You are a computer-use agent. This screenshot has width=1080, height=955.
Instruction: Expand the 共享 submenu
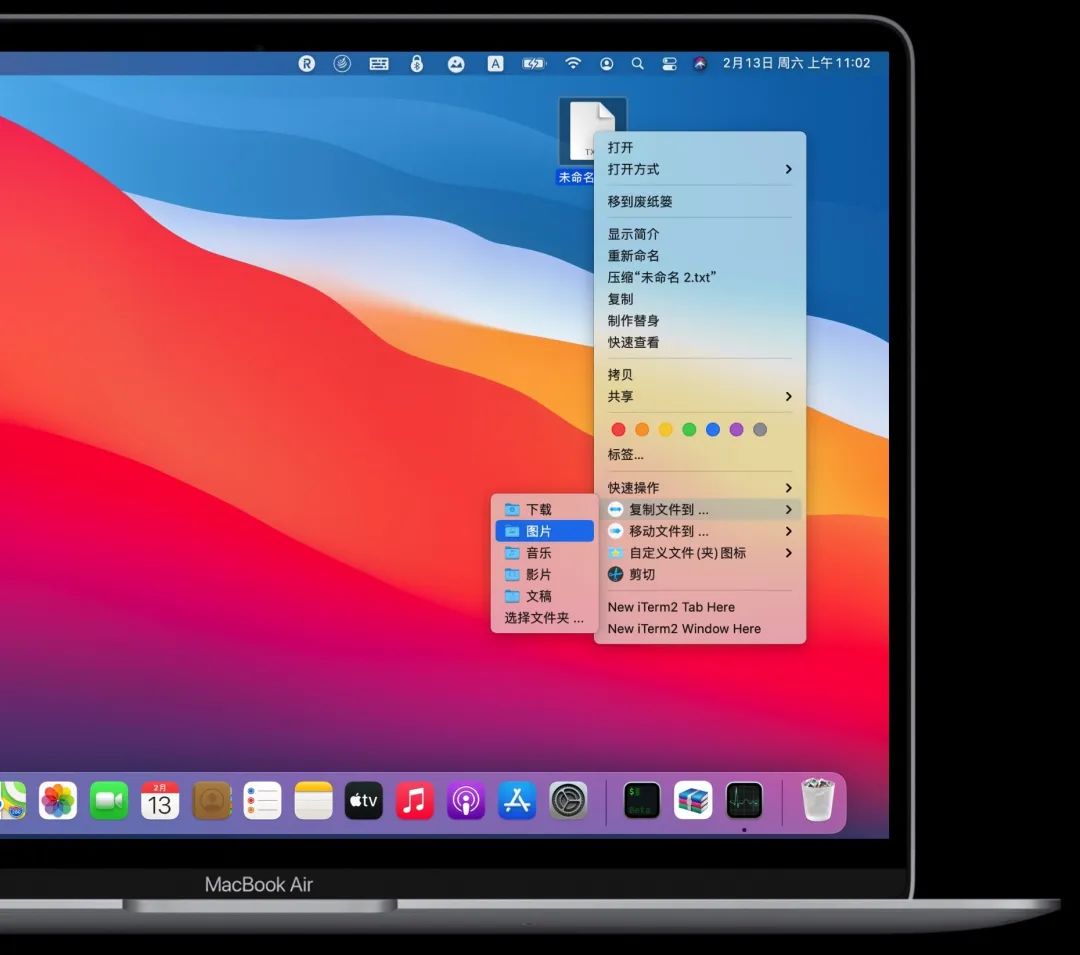700,397
